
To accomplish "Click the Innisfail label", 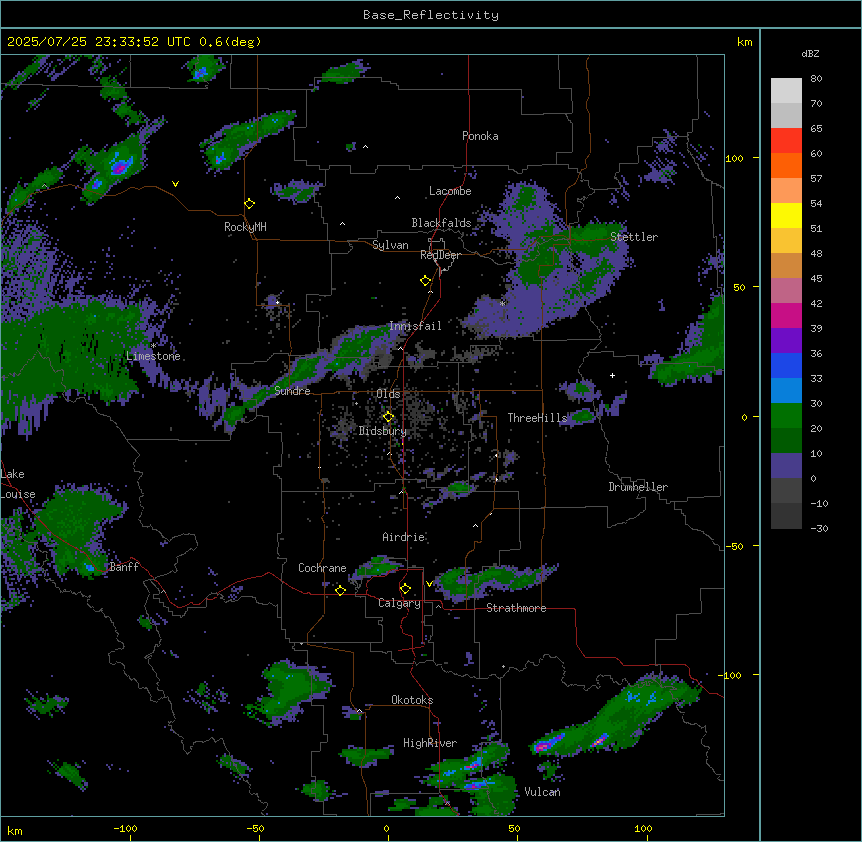I will click(415, 326).
